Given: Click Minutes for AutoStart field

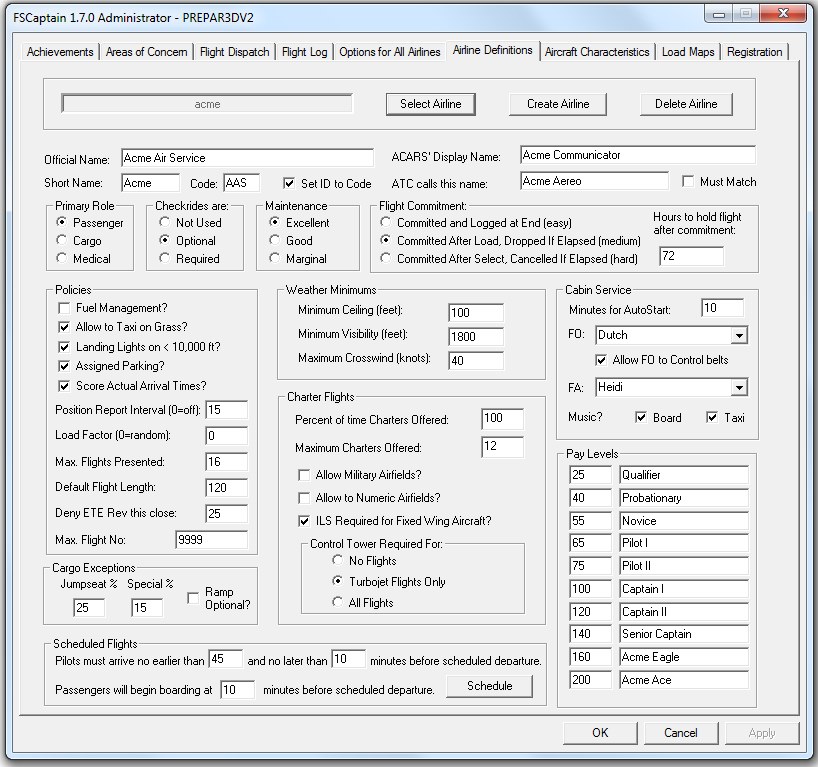Looking at the screenshot, I should [x=723, y=308].
